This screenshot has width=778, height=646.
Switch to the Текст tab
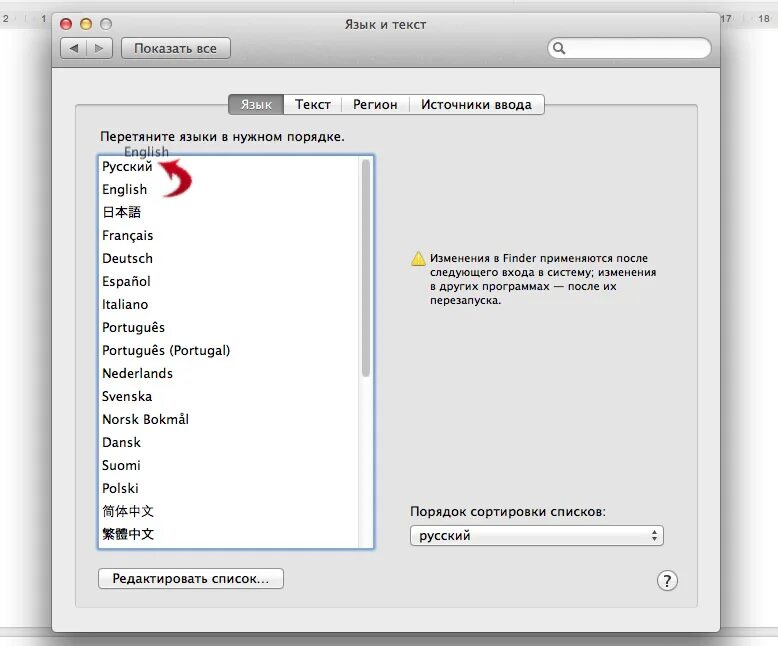pyautogui.click(x=313, y=105)
